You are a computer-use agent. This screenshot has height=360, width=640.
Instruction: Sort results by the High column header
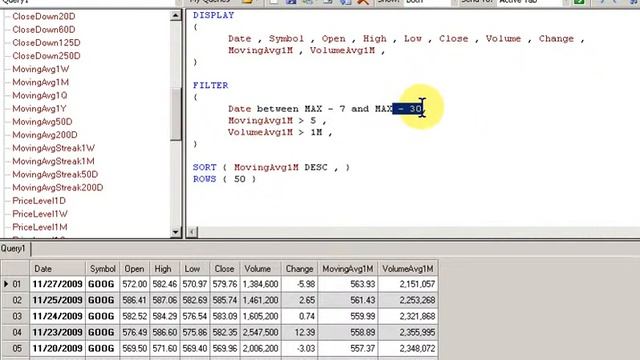click(x=163, y=269)
